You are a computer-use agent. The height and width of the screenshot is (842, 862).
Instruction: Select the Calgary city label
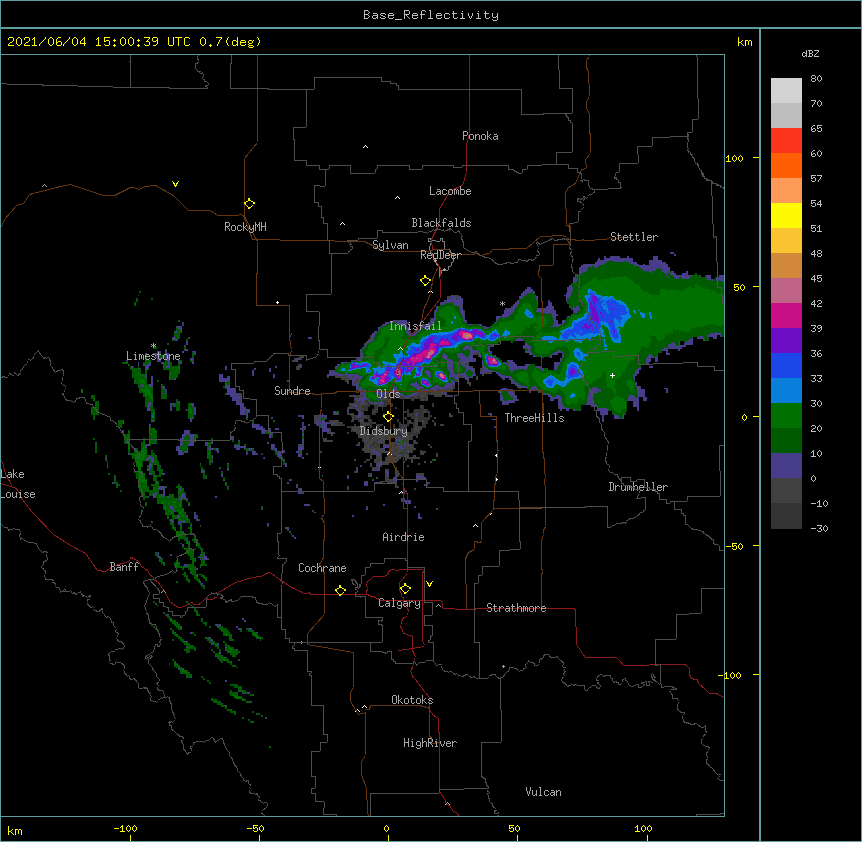click(x=399, y=603)
